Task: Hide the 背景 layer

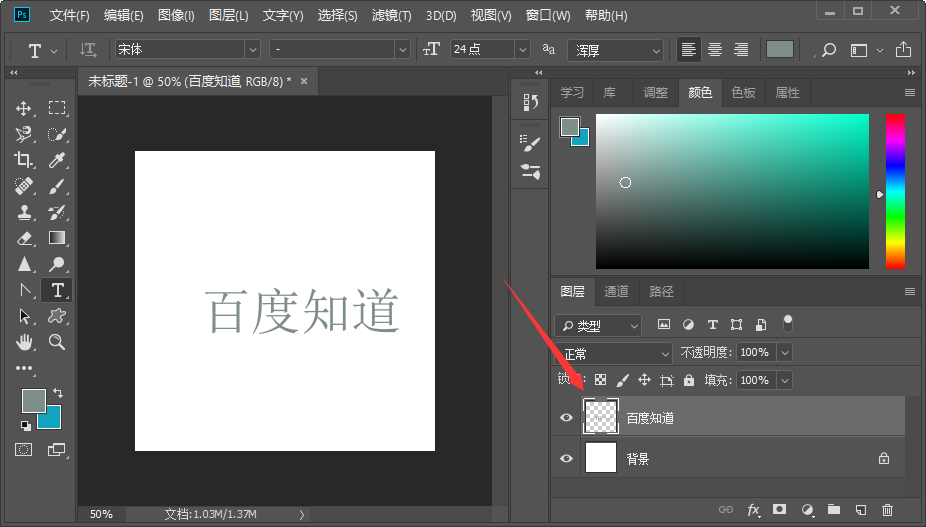Action: pos(566,458)
